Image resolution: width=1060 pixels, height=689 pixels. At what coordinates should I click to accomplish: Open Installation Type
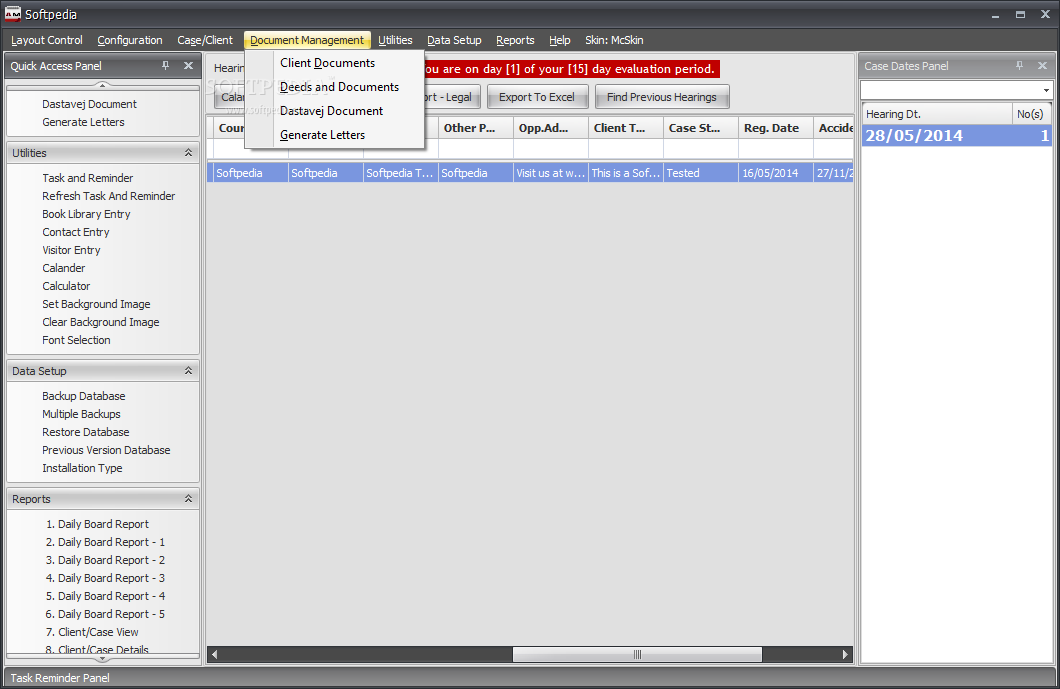[x=82, y=468]
